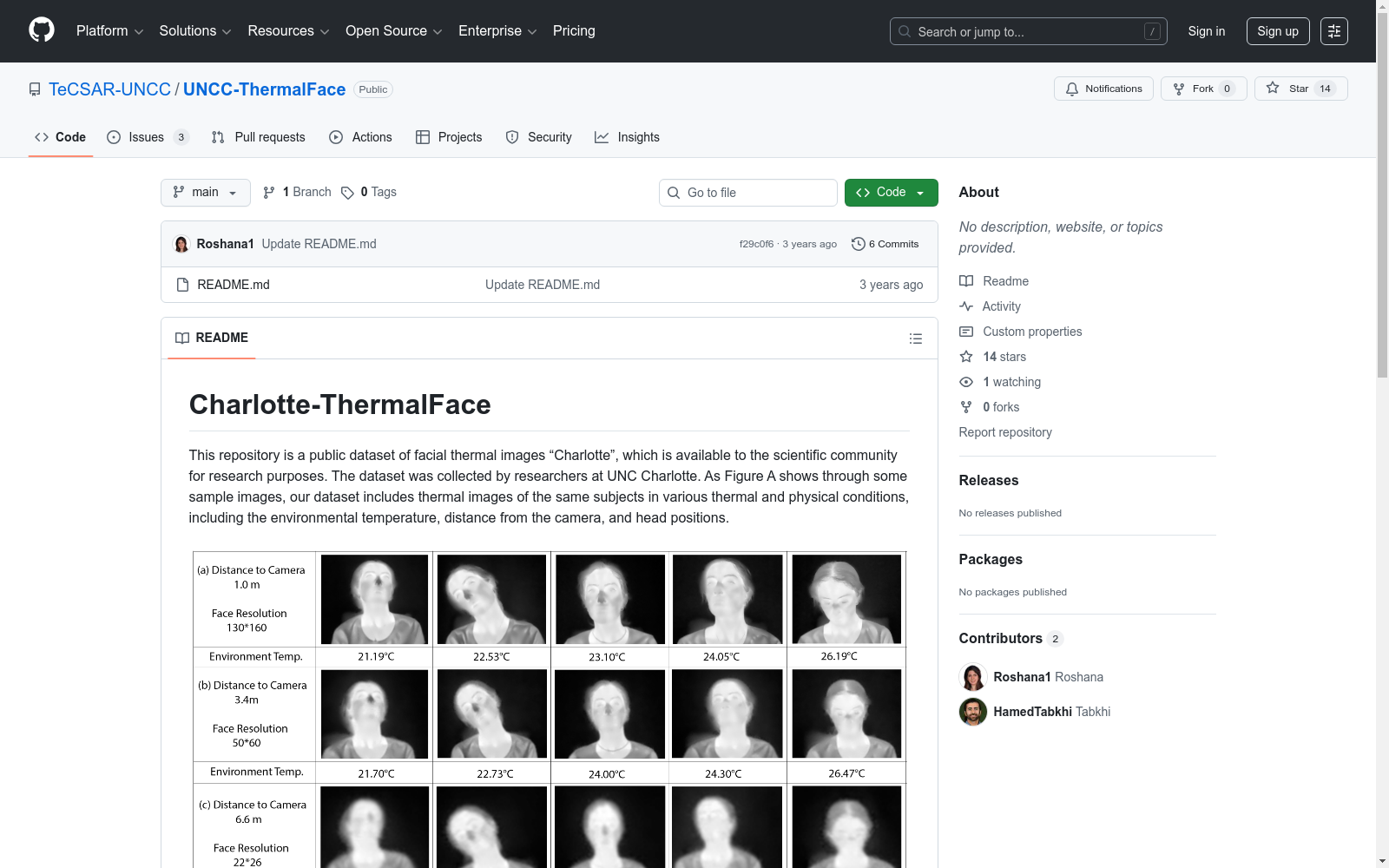Click the Notifications bell button

[x=1103, y=89]
